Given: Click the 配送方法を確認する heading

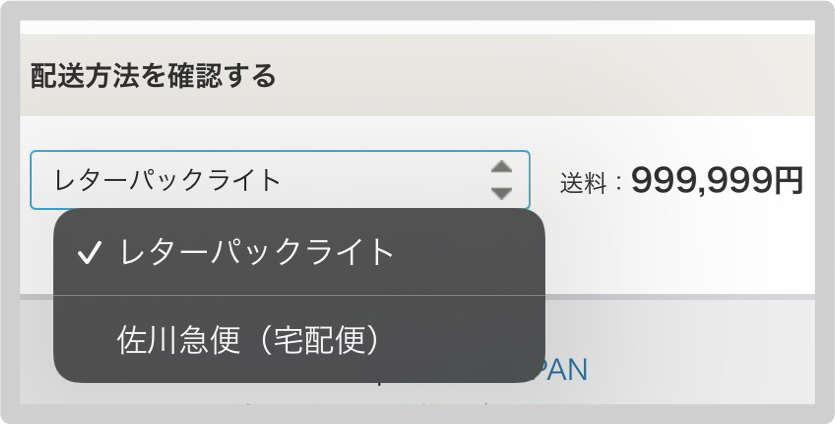Looking at the screenshot, I should [x=153, y=76].
